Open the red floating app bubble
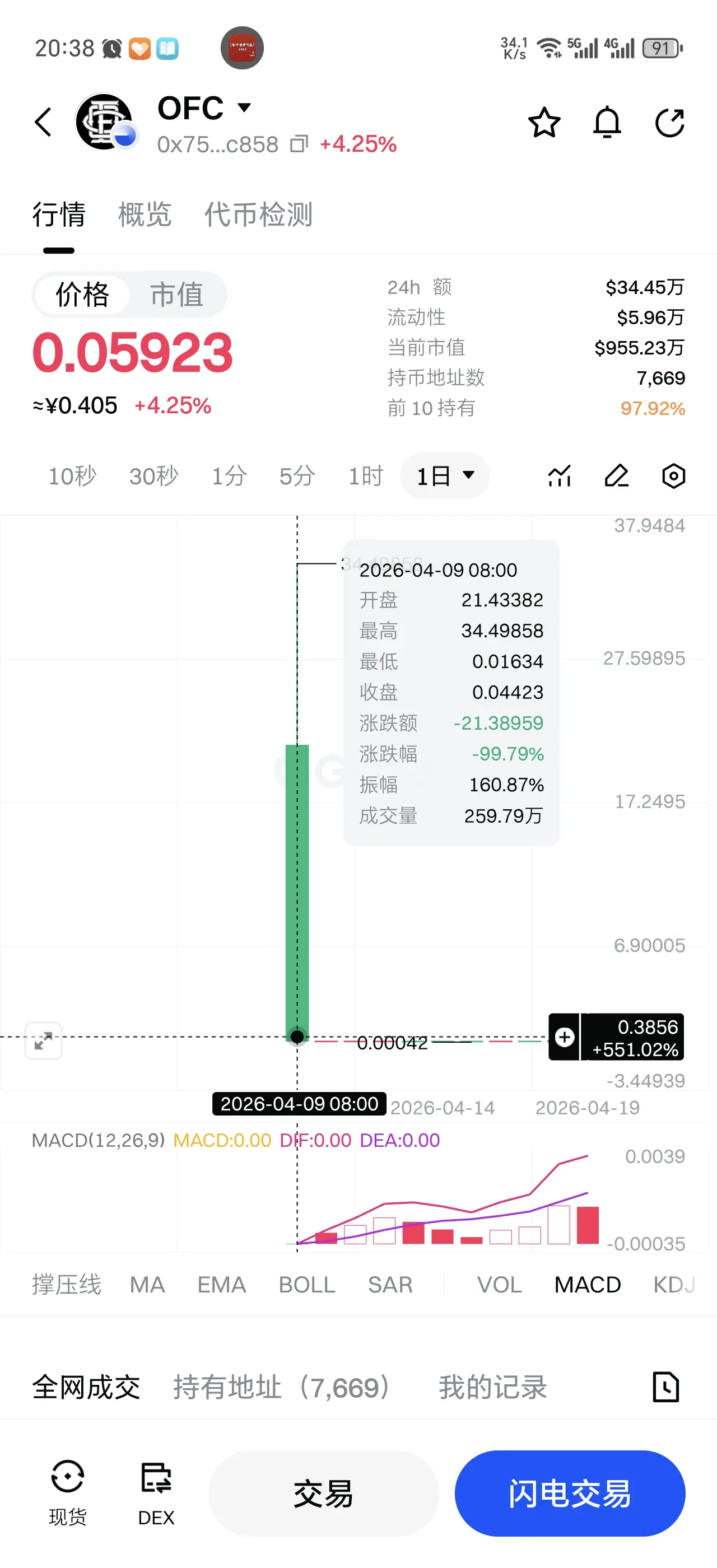Image resolution: width=717 pixels, height=1568 pixels. pyautogui.click(x=242, y=48)
